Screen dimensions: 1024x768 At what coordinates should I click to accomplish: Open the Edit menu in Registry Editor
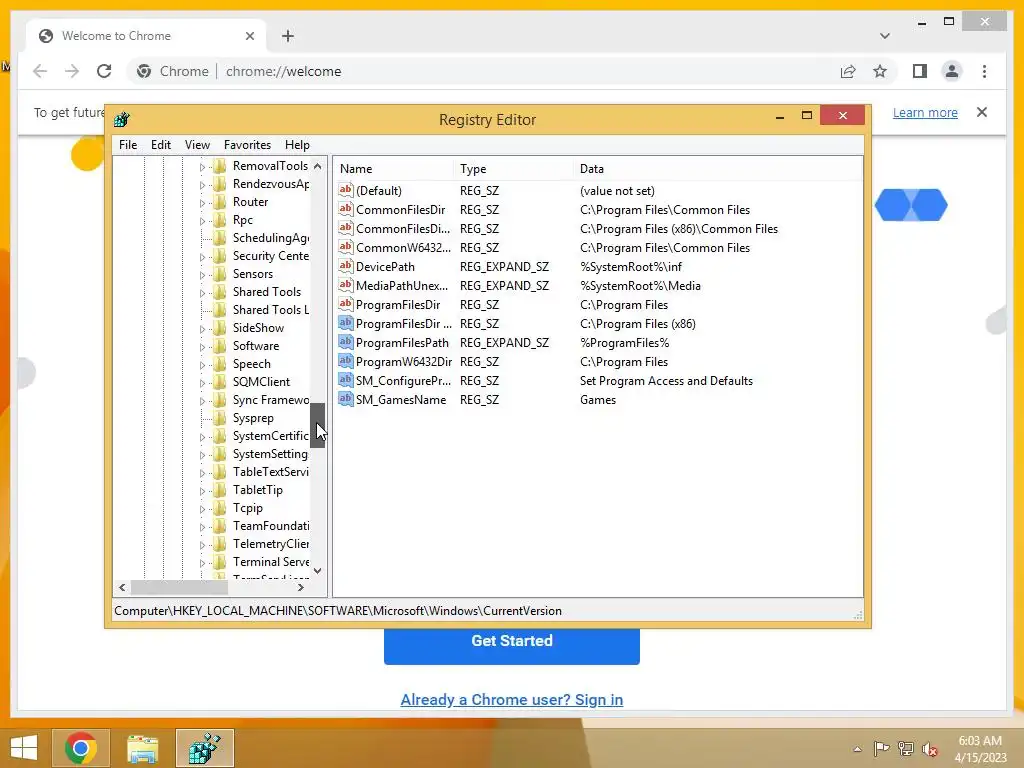(161, 145)
